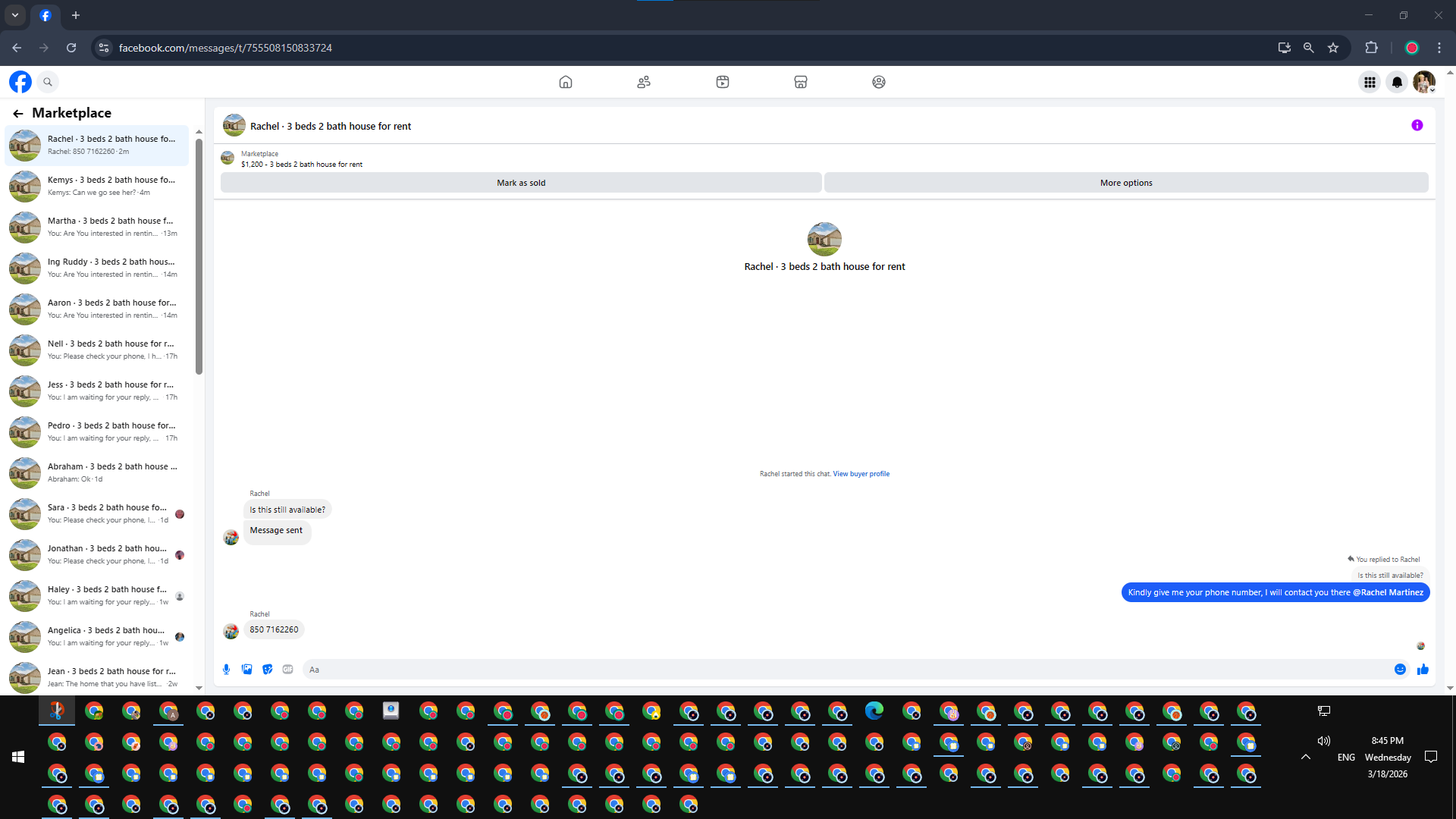Screen dimensions: 1456x819
Task: Open the emoji picker in message box
Action: click(1400, 670)
